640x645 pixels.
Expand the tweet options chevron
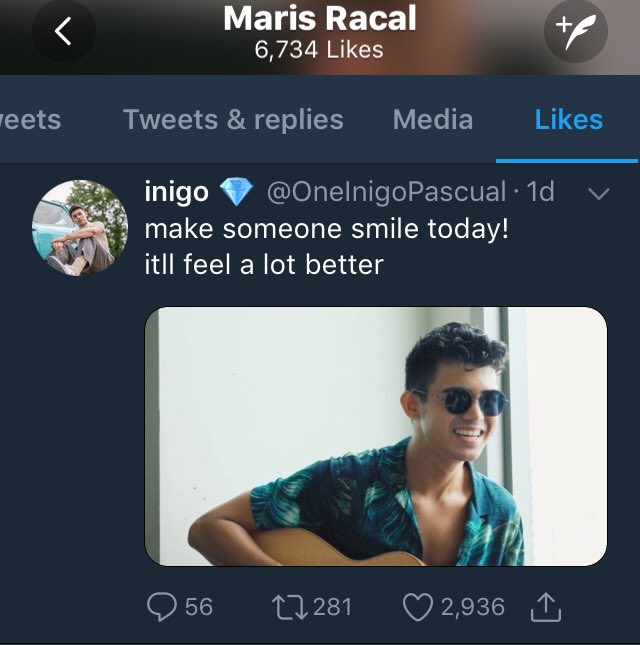coord(598,193)
